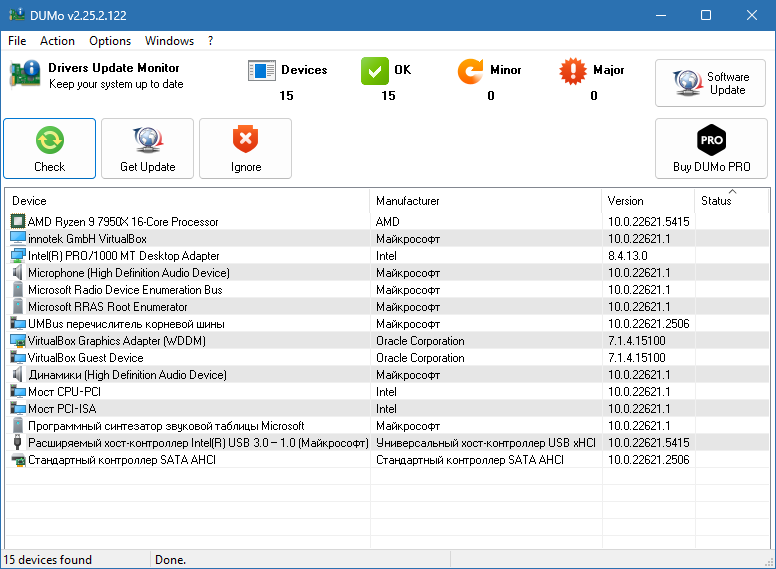The height and width of the screenshot is (569, 776).
Task: Click the Drivers Update Monitor logo icon
Action: pos(25,73)
